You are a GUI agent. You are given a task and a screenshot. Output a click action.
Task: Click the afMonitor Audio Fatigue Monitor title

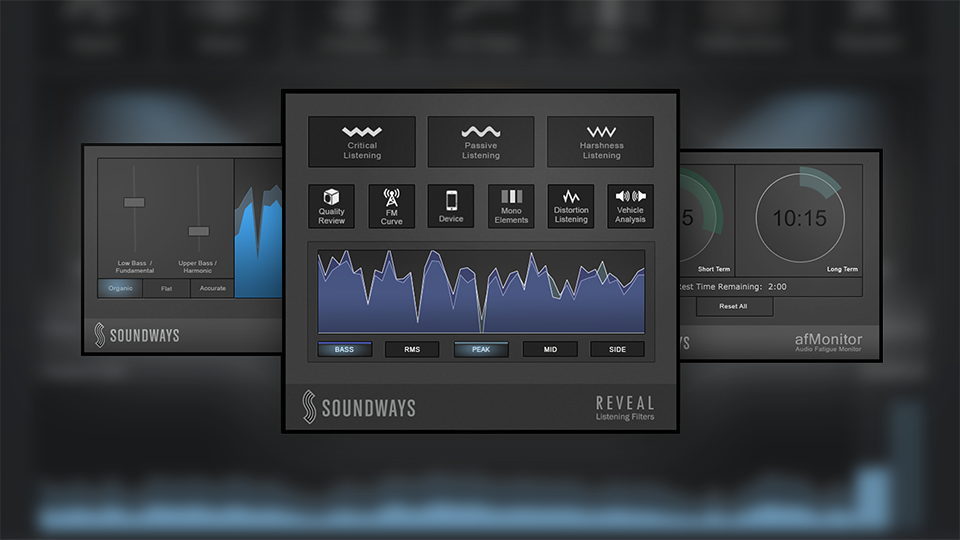pos(828,342)
